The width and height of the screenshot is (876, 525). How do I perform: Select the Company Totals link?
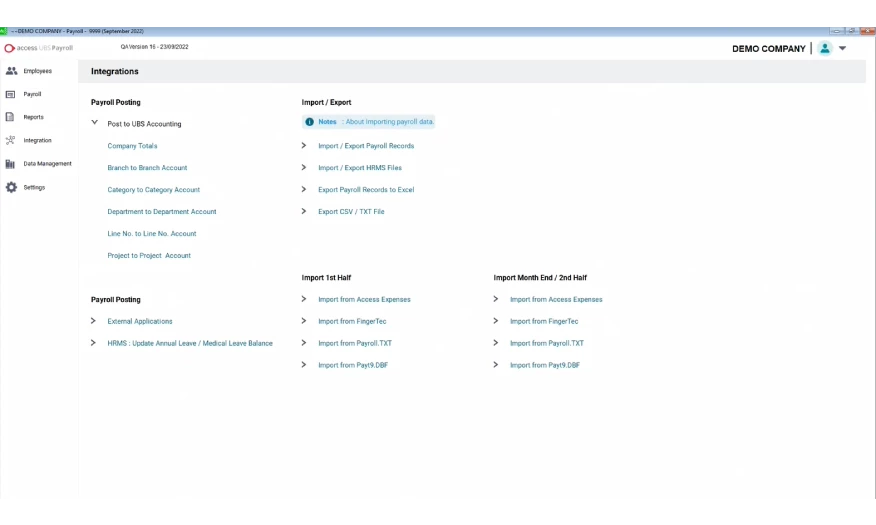click(132, 146)
